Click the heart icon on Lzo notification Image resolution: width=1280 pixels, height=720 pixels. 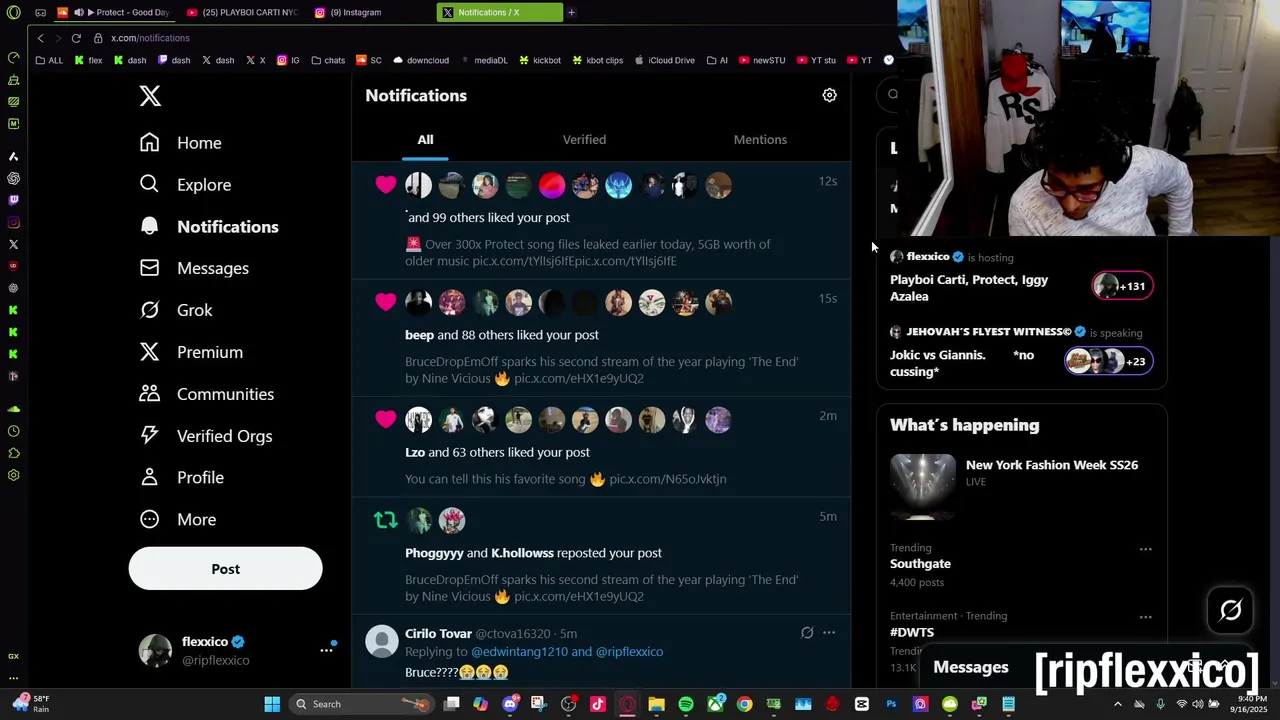click(385, 420)
